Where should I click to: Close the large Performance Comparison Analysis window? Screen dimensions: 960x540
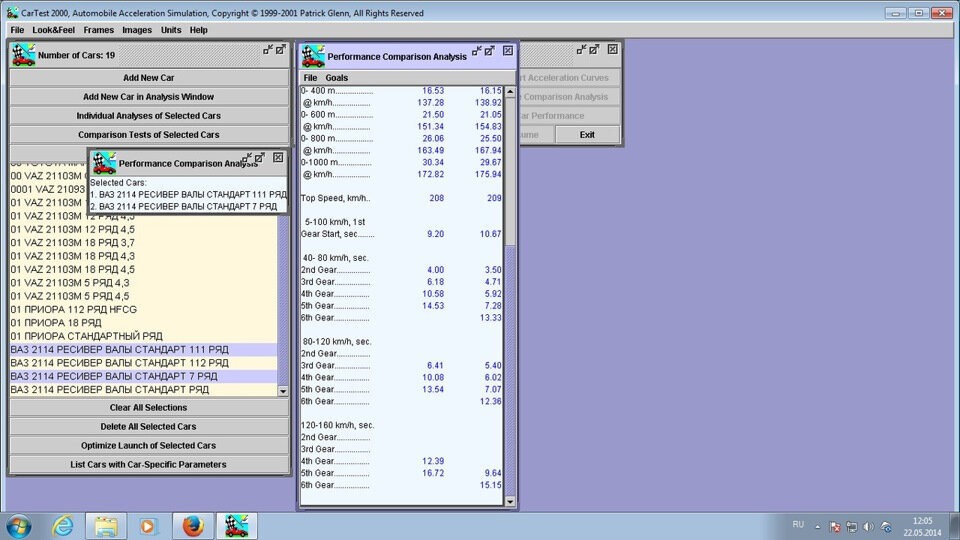(508, 51)
